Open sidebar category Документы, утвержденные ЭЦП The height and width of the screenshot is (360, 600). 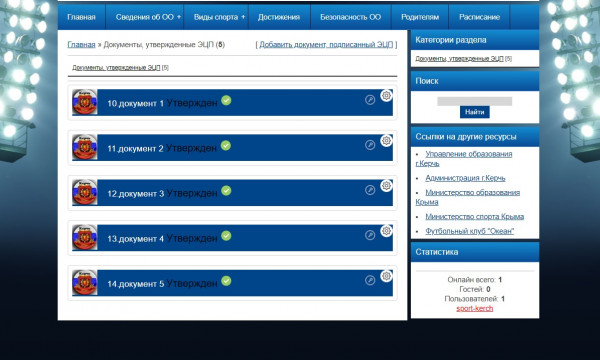pos(459,59)
